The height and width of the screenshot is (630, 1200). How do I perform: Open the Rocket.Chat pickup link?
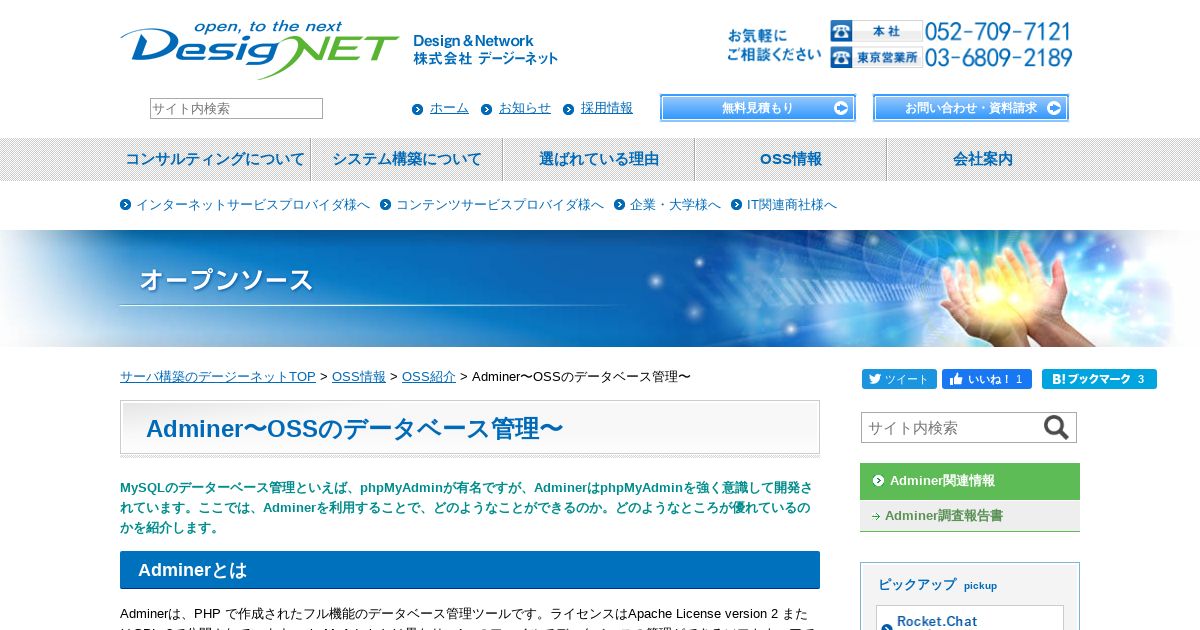(937, 622)
